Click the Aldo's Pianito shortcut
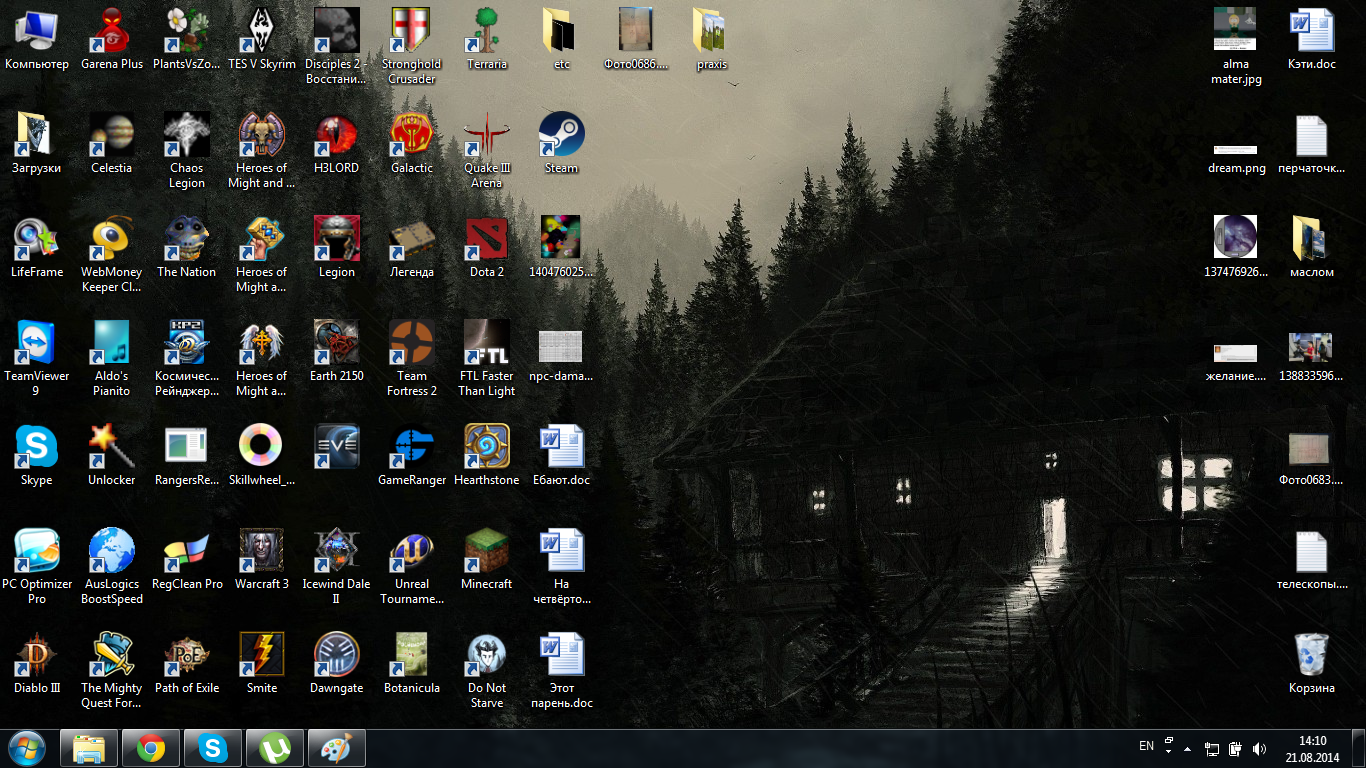 [112, 358]
